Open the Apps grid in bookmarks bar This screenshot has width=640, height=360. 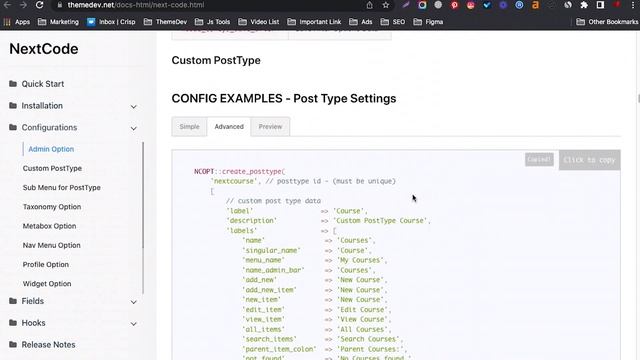pos(17,22)
